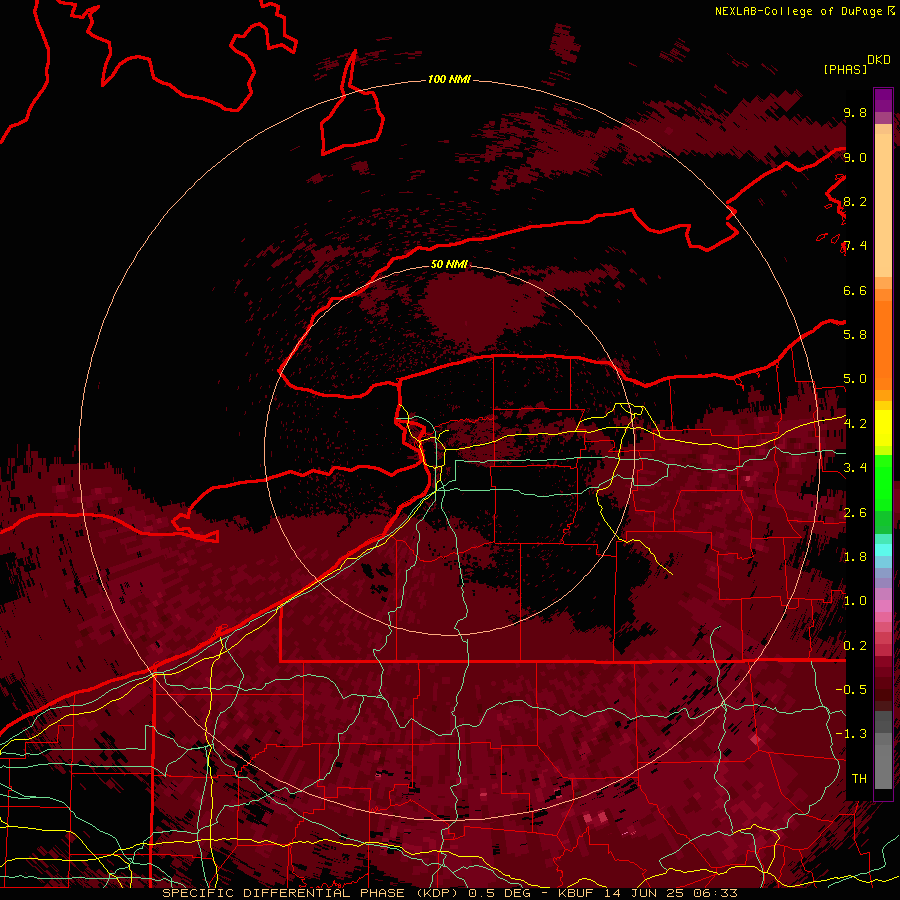Click the 2.6 value on color scale
This screenshot has height=900, width=900.
855,513
